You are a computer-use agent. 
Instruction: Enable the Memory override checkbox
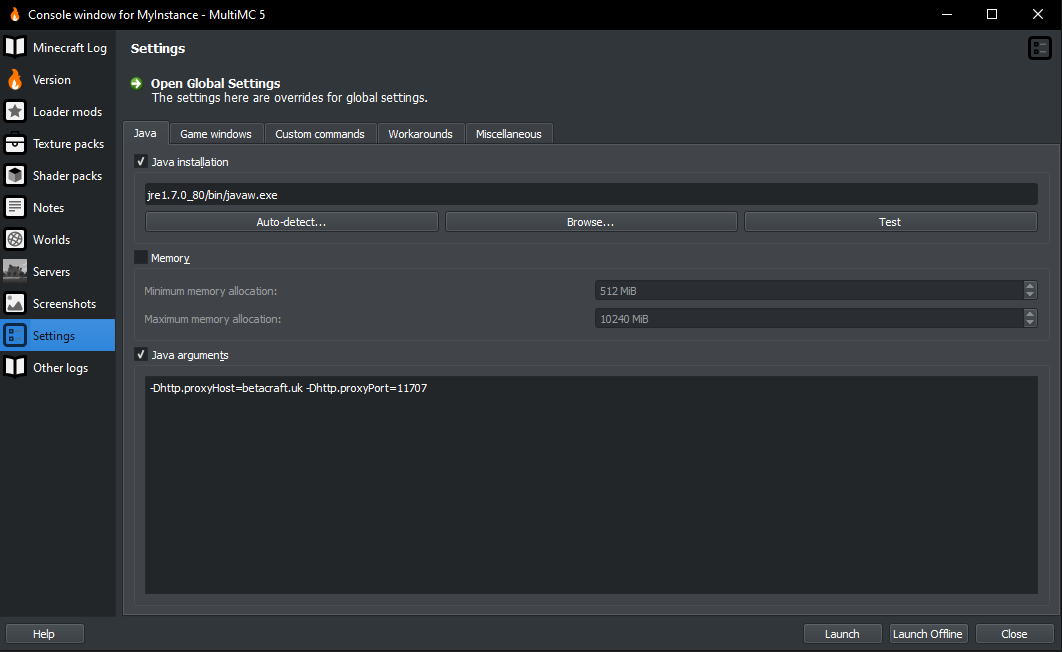[141, 257]
